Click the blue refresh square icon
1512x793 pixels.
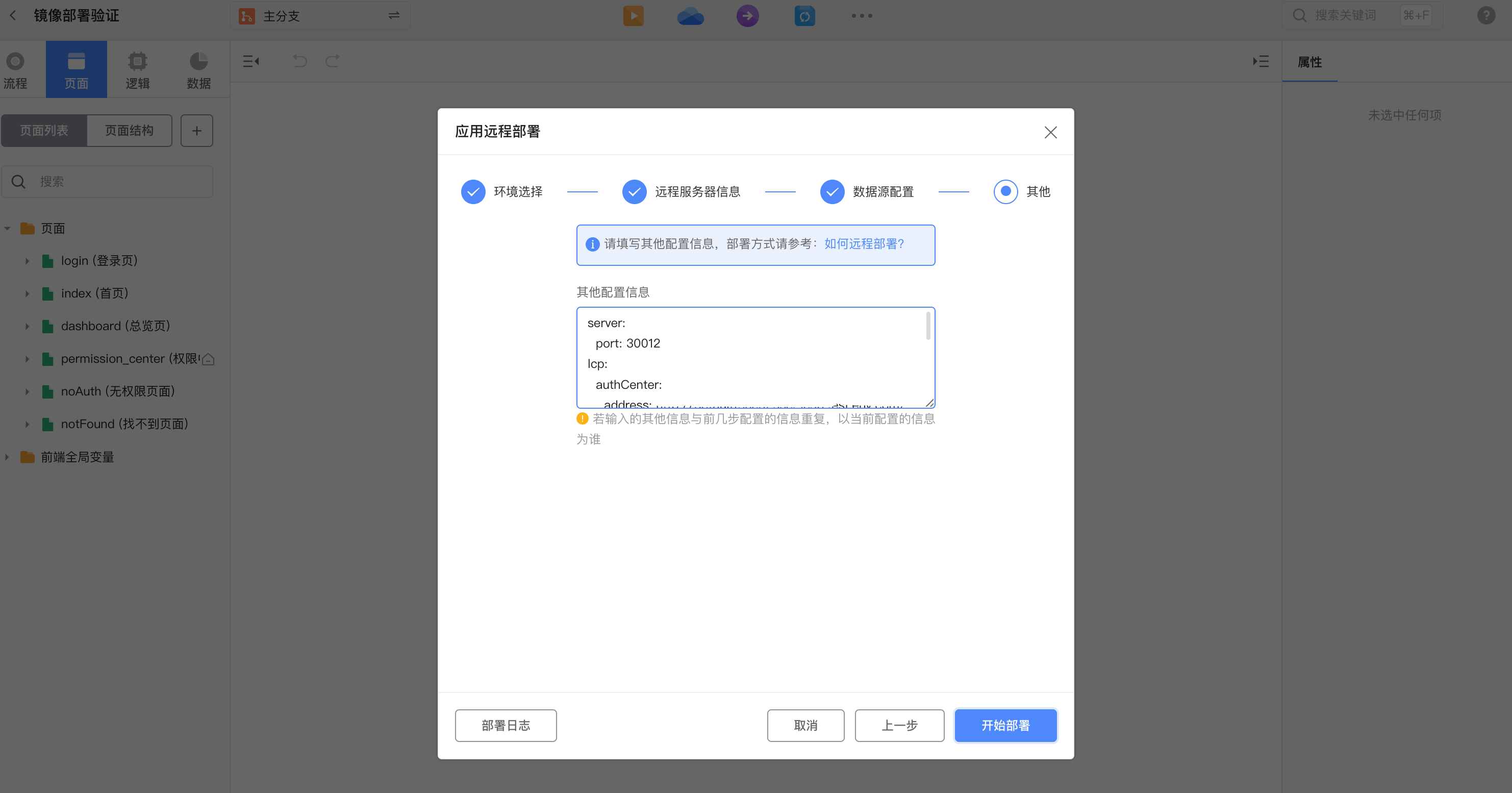pyautogui.click(x=805, y=16)
